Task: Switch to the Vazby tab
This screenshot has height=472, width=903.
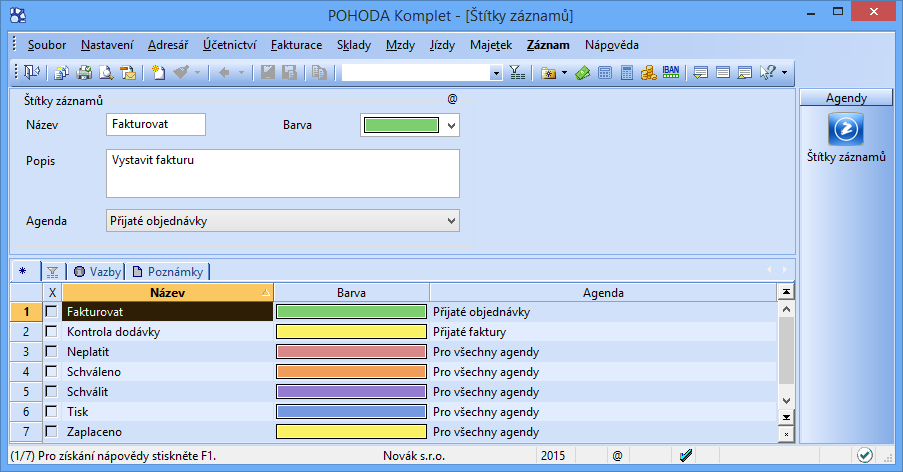Action: [98, 272]
